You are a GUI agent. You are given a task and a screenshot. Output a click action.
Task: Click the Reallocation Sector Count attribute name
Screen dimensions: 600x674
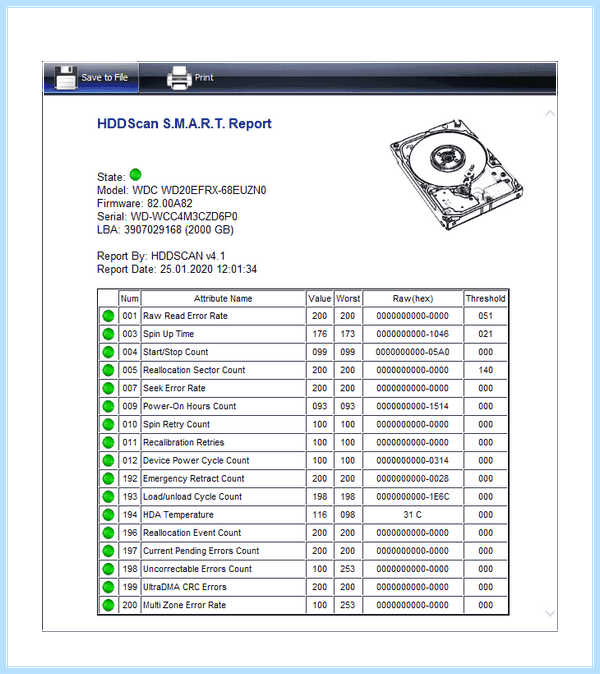pos(194,370)
